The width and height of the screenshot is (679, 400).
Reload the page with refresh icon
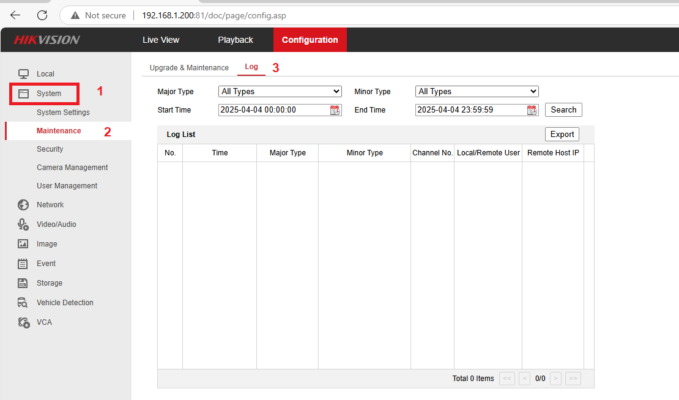click(42, 16)
